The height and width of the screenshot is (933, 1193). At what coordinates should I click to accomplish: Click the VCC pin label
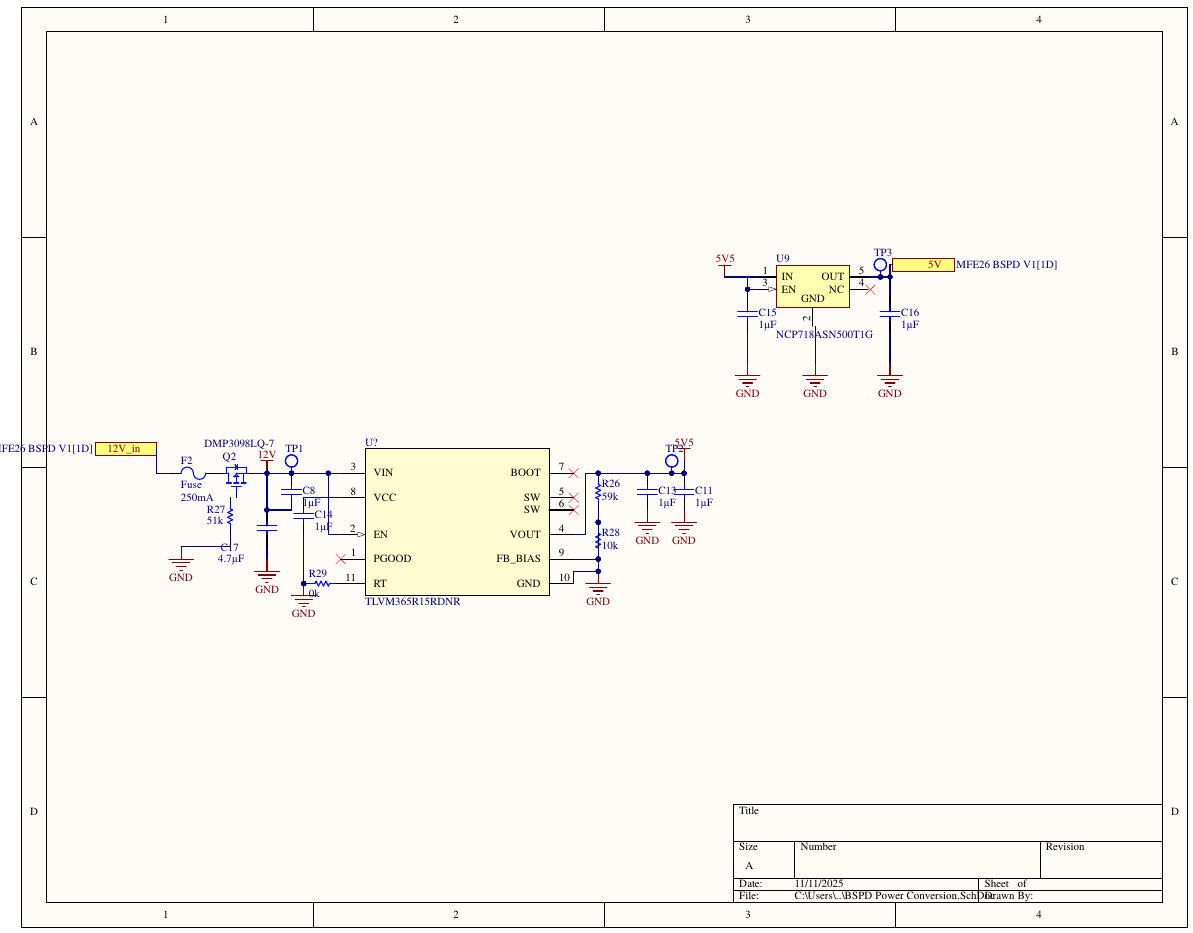coord(385,498)
